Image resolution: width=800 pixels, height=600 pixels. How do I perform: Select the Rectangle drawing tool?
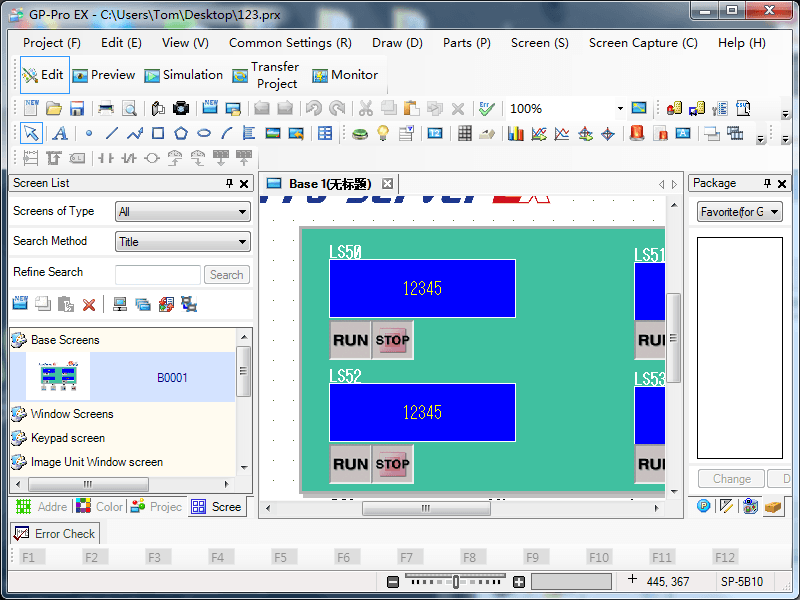tap(158, 134)
